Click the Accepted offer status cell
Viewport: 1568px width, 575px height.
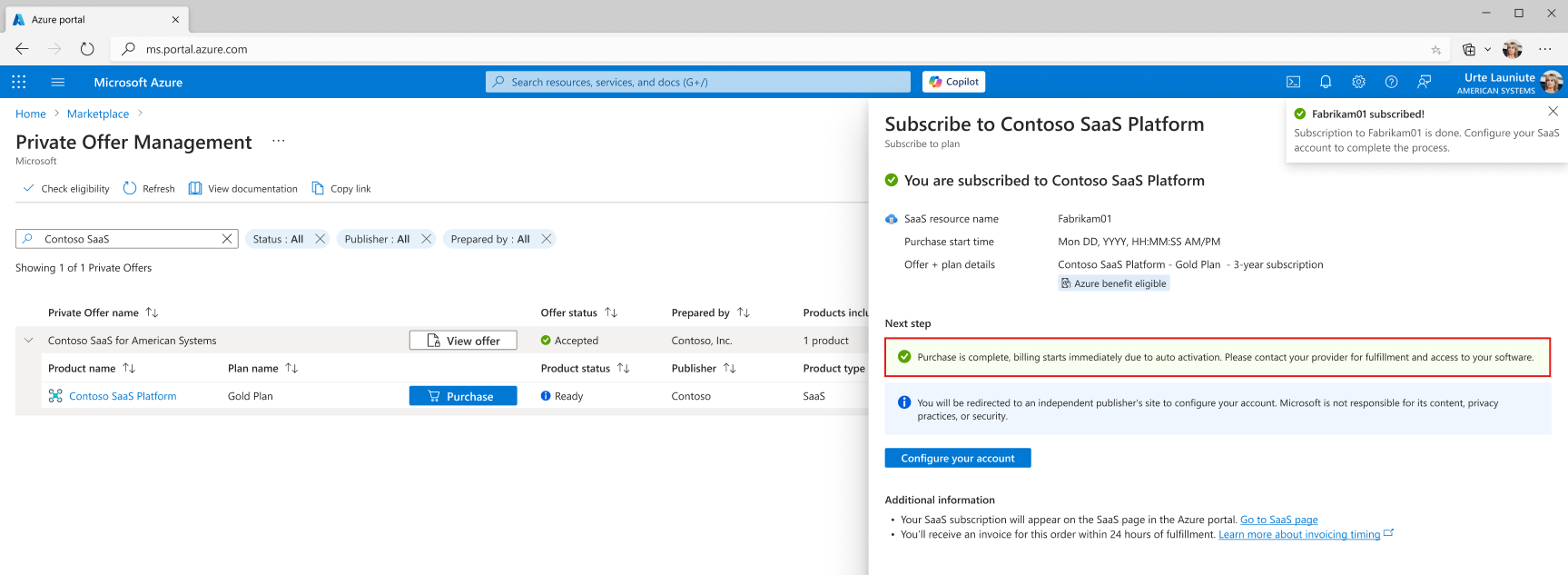click(x=569, y=341)
